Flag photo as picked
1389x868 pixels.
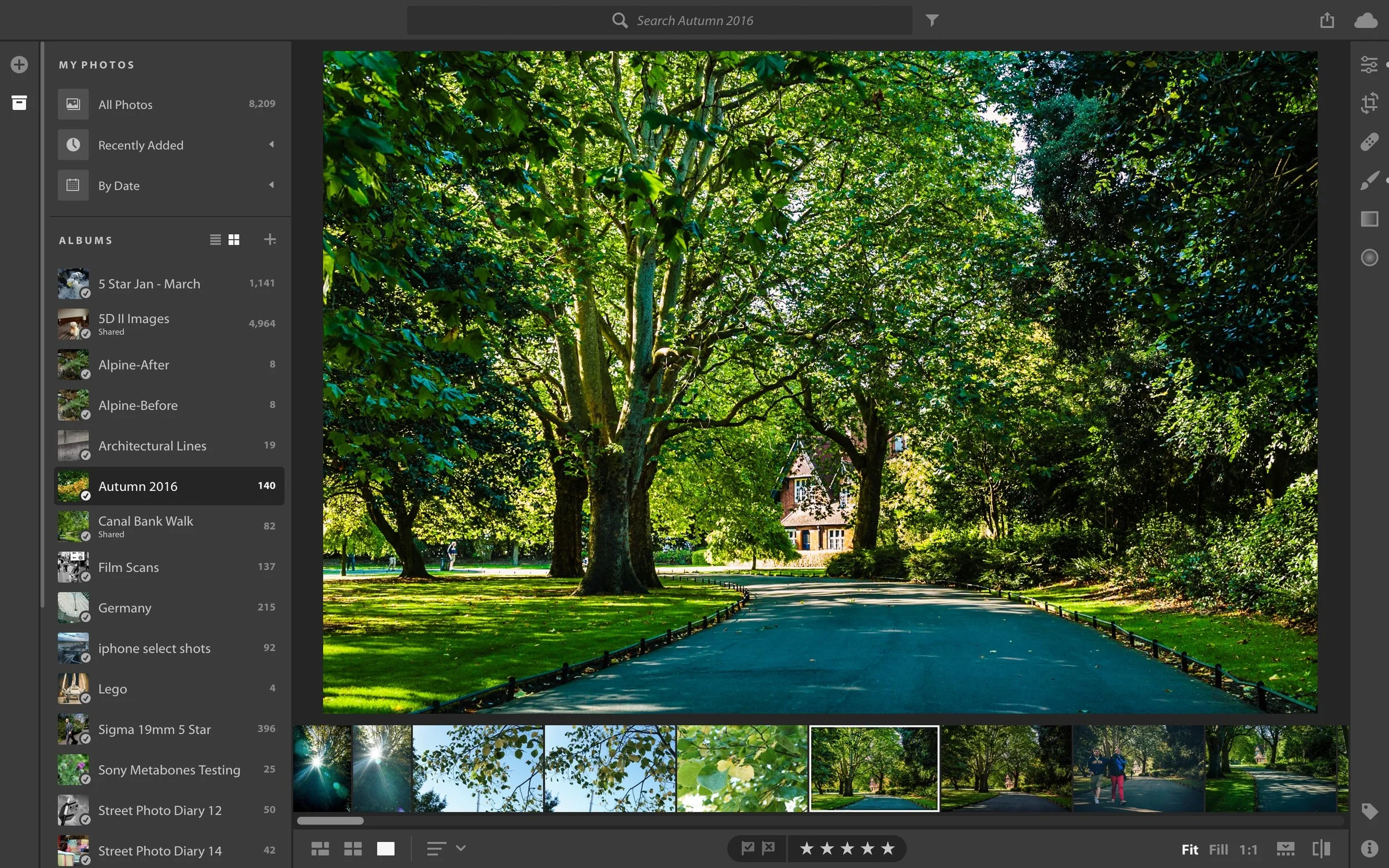click(748, 847)
